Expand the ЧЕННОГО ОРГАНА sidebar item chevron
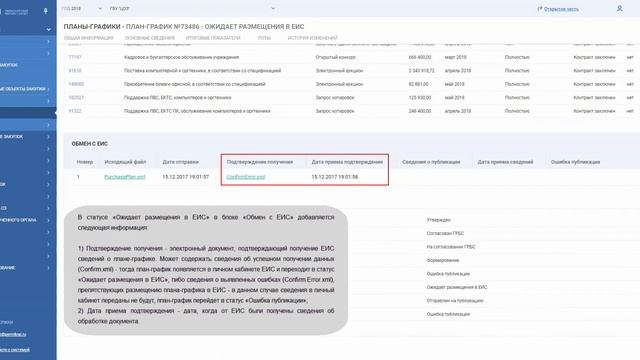The width and height of the screenshot is (640, 360). (x=48, y=220)
